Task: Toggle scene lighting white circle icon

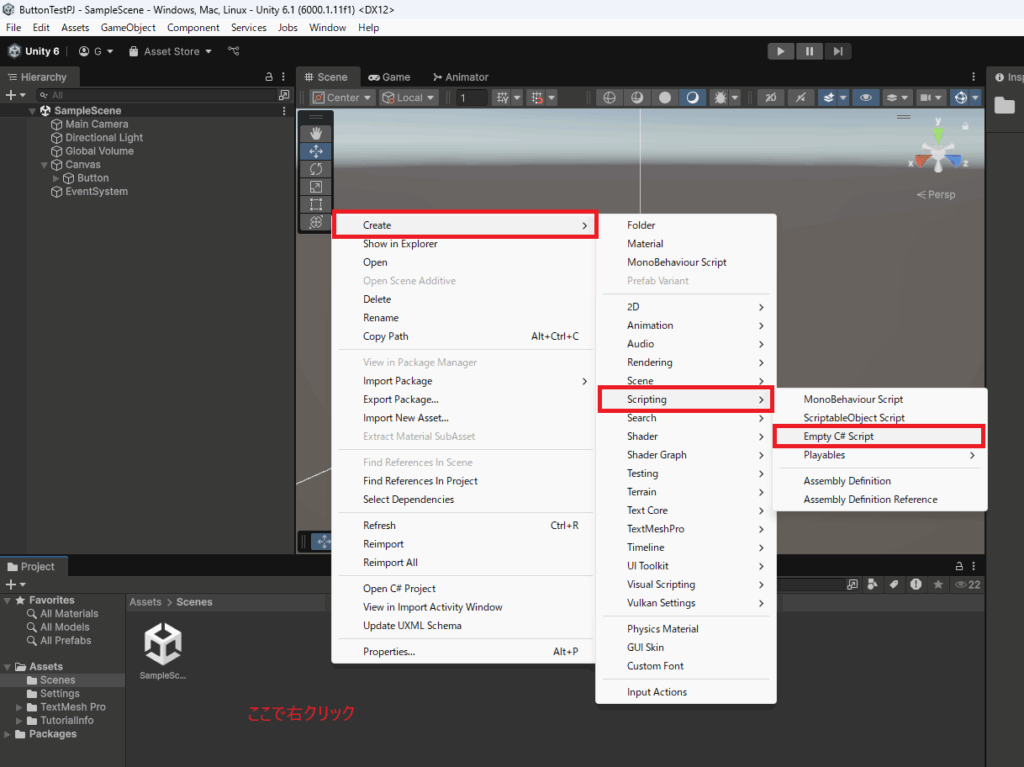Action: tap(665, 97)
